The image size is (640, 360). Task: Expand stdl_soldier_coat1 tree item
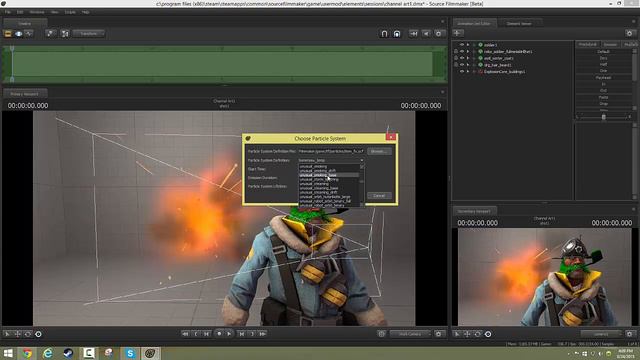coord(468,58)
